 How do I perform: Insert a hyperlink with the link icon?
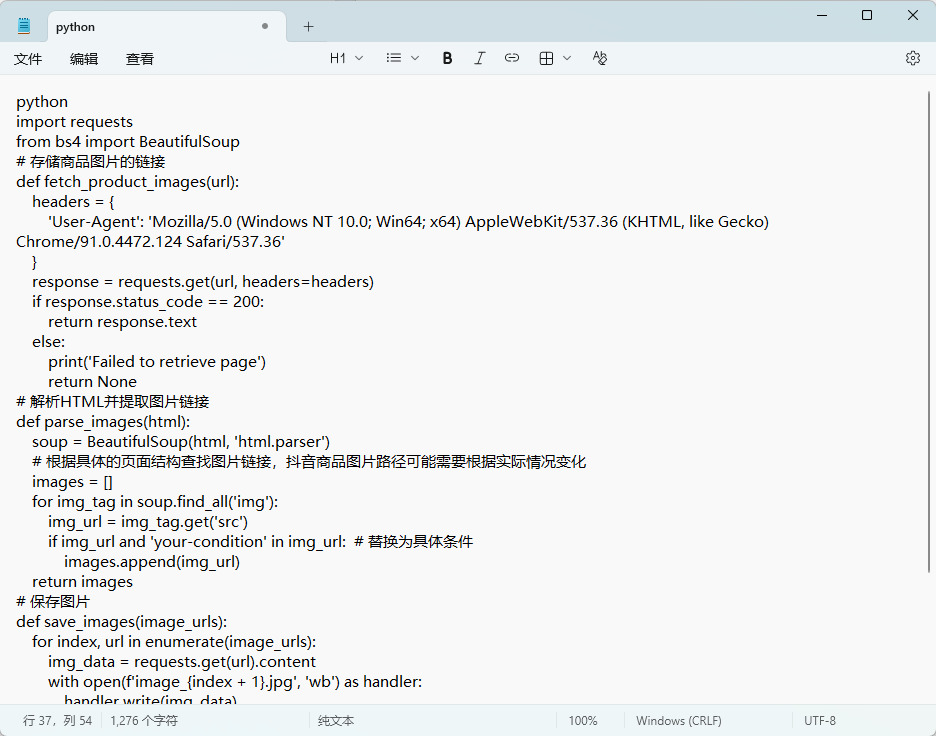[512, 58]
